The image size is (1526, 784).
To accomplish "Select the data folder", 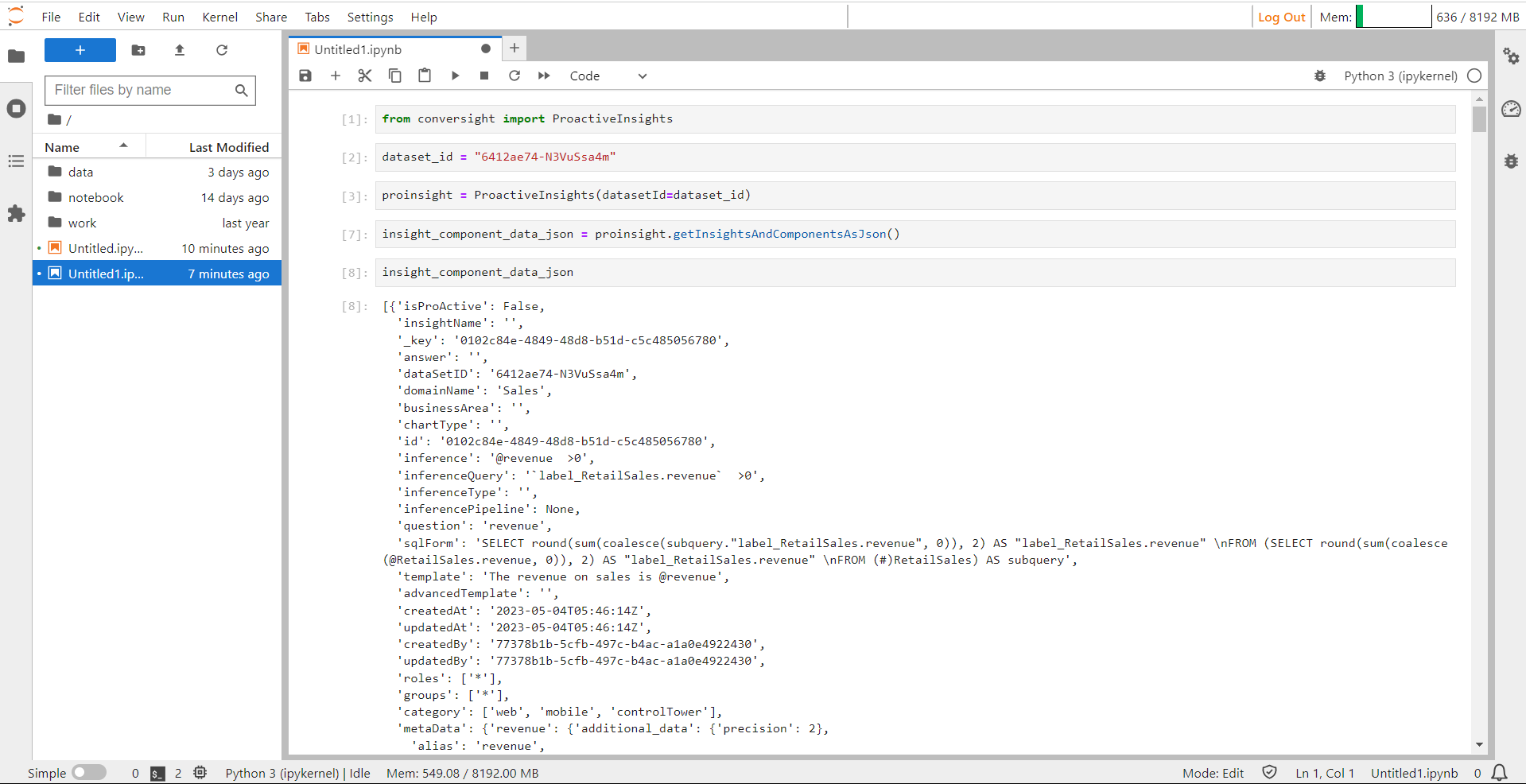I will tap(157, 172).
